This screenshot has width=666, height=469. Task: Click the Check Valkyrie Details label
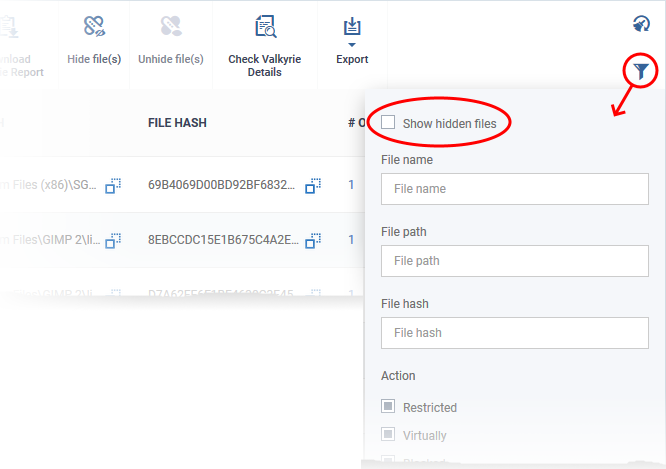click(265, 65)
